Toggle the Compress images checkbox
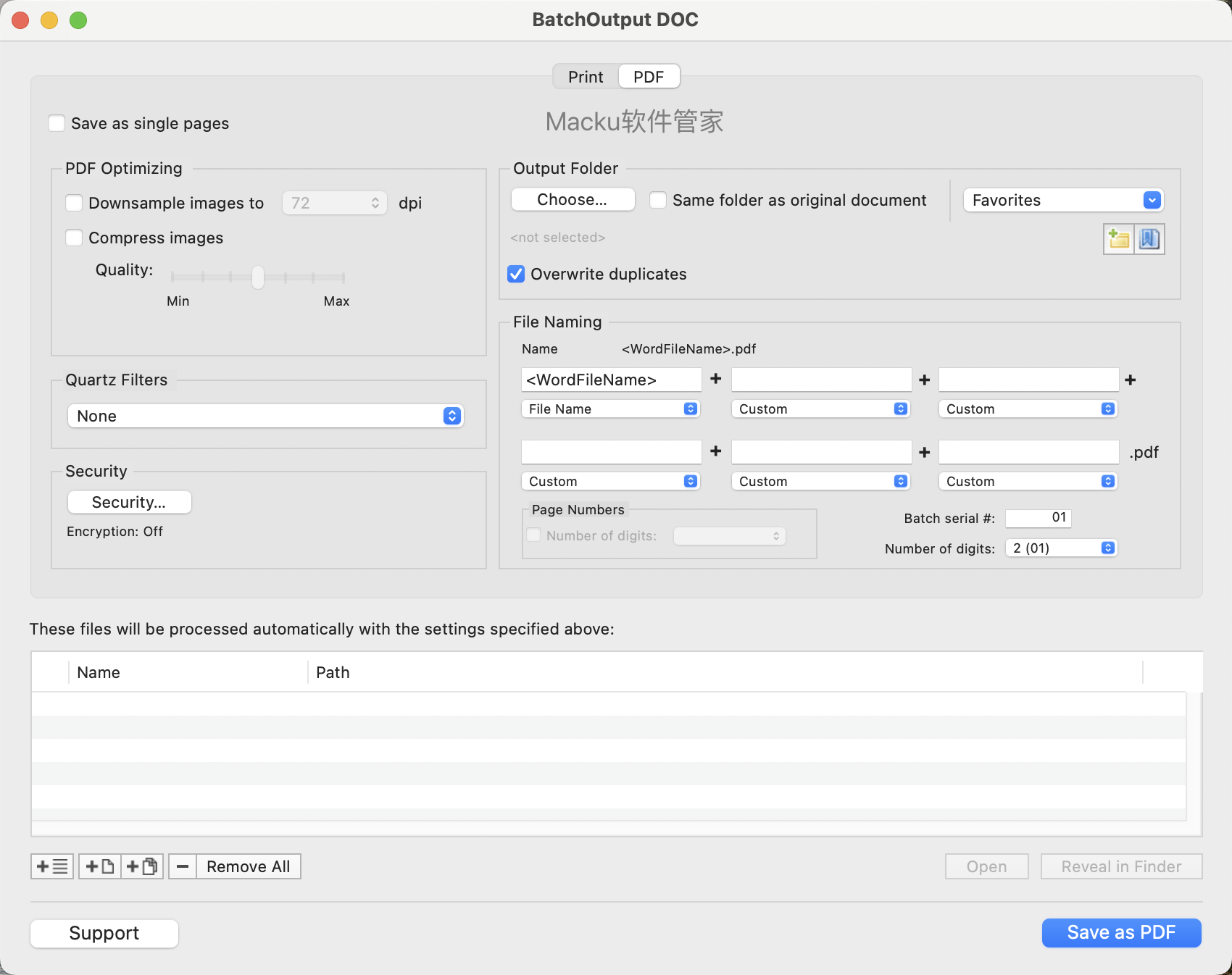This screenshot has width=1232, height=975. point(74,238)
